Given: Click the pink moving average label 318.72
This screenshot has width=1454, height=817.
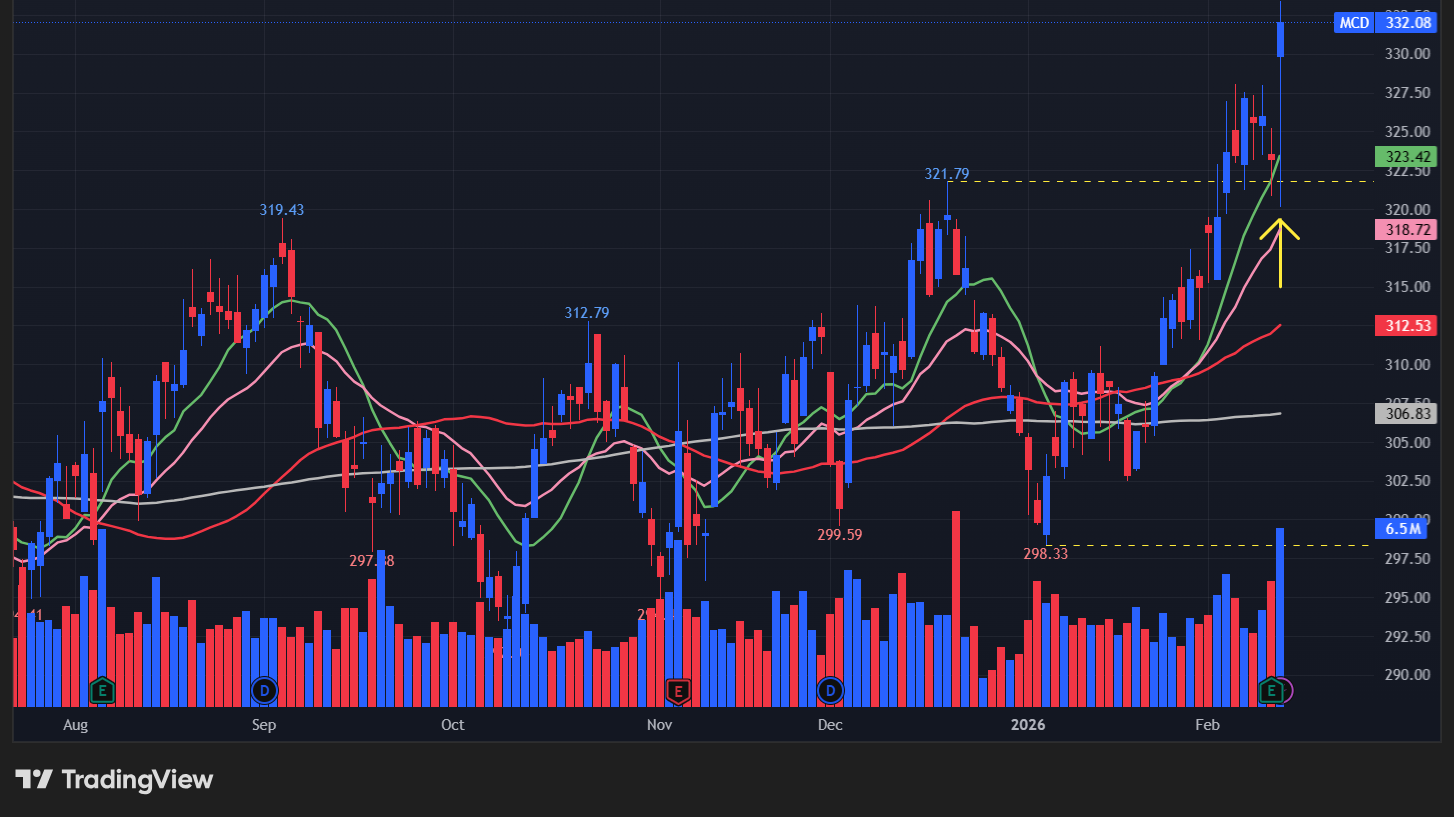Looking at the screenshot, I should coord(1406,229).
